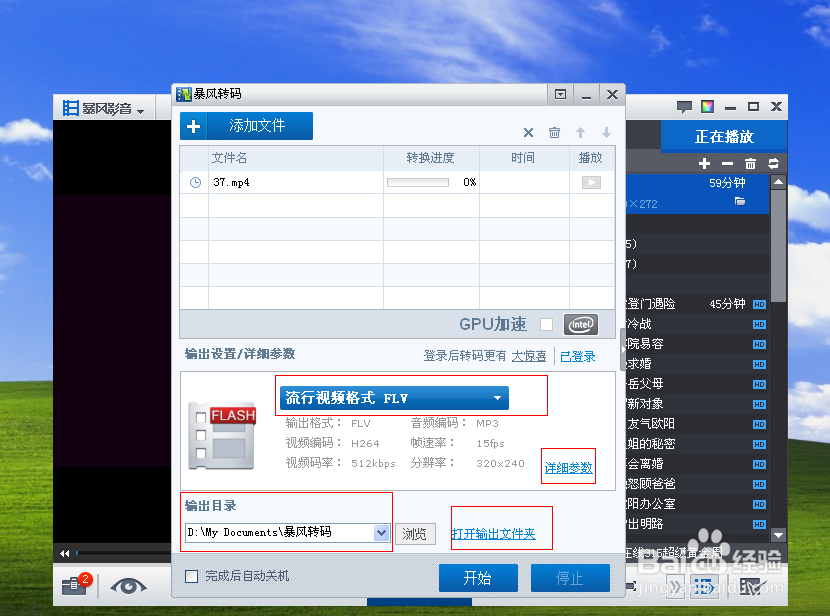Toggle the eye icon in 暴风影音
Image resolution: width=830 pixels, height=616 pixels.
click(128, 586)
